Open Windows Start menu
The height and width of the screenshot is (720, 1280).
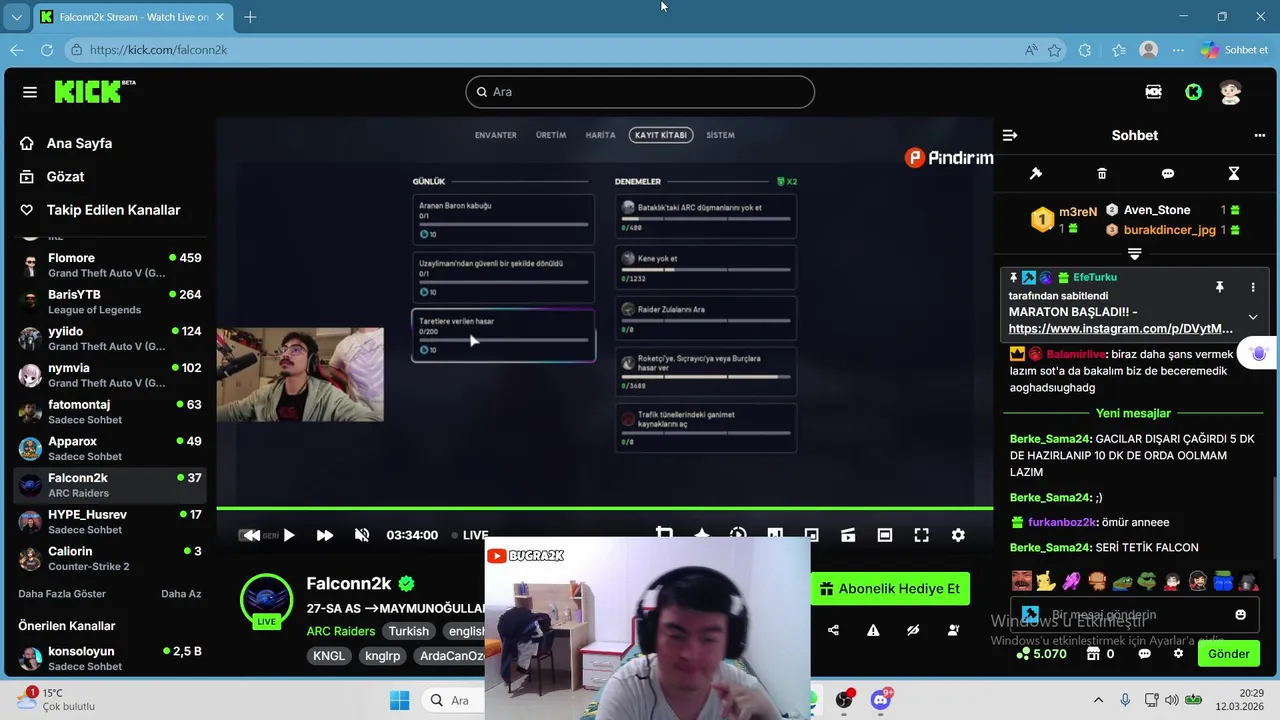click(x=399, y=700)
